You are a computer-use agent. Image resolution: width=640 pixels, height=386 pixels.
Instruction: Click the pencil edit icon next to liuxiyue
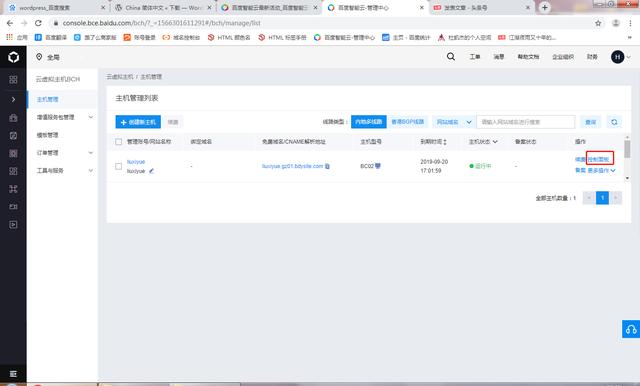(151, 171)
